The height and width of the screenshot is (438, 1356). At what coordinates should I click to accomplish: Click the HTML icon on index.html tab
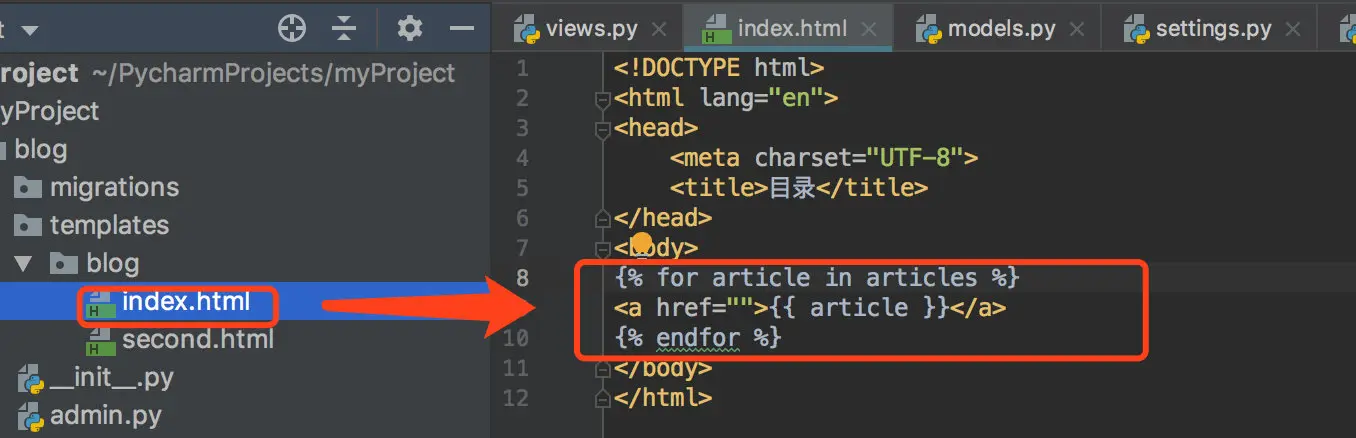pos(716,30)
